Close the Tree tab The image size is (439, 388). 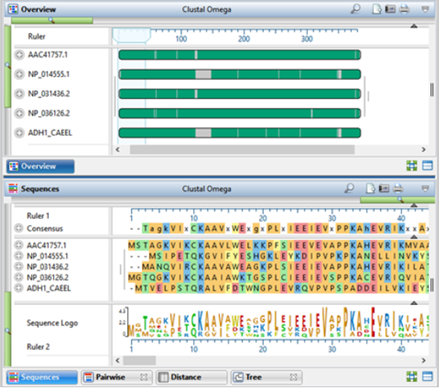293,377
